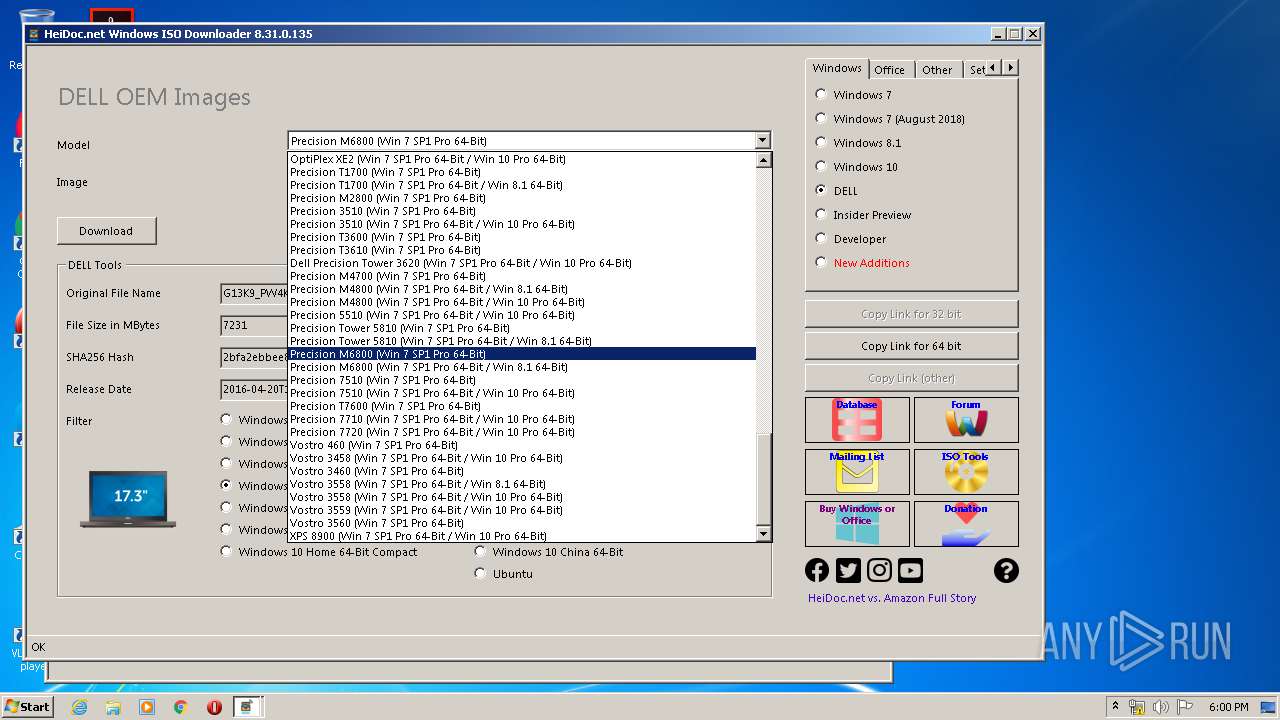This screenshot has width=1280, height=720.
Task: Open the Instagram icon link
Action: pos(879,570)
